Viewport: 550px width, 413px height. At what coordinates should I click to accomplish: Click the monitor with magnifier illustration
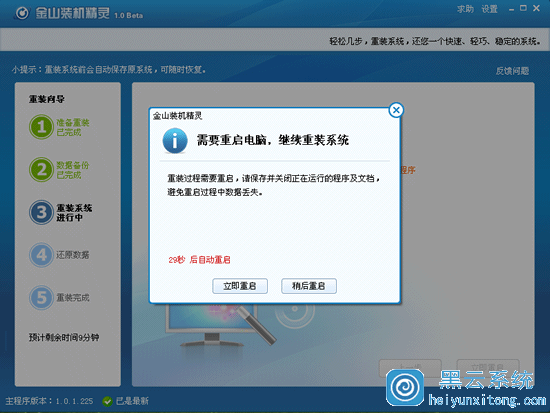221,325
